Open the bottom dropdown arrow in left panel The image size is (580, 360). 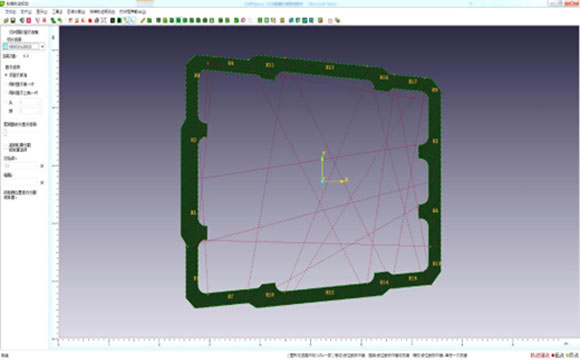(42, 182)
